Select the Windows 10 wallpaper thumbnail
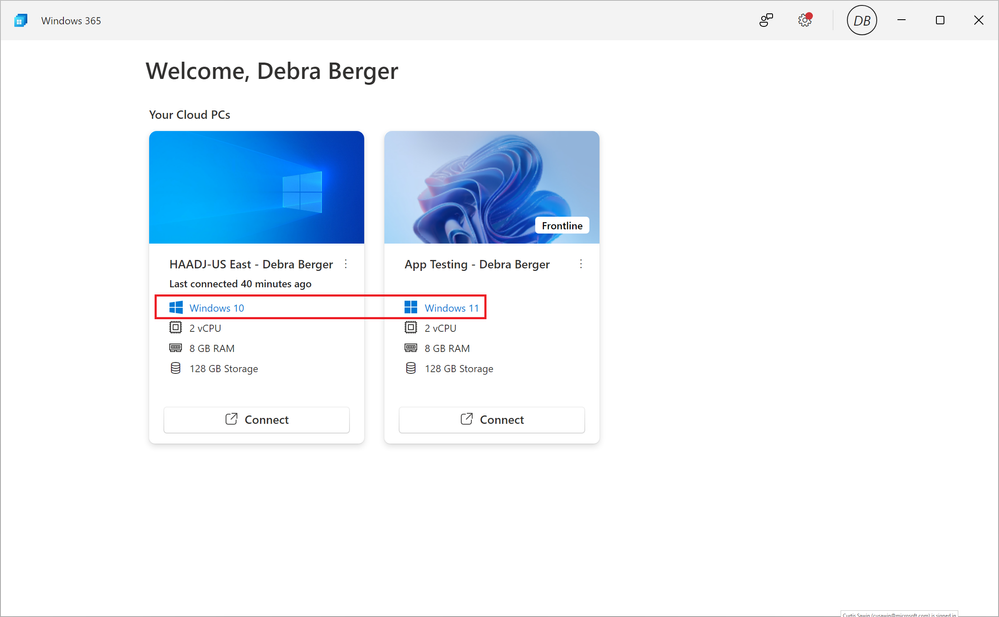Screen dimensions: 999x617 point(256,187)
